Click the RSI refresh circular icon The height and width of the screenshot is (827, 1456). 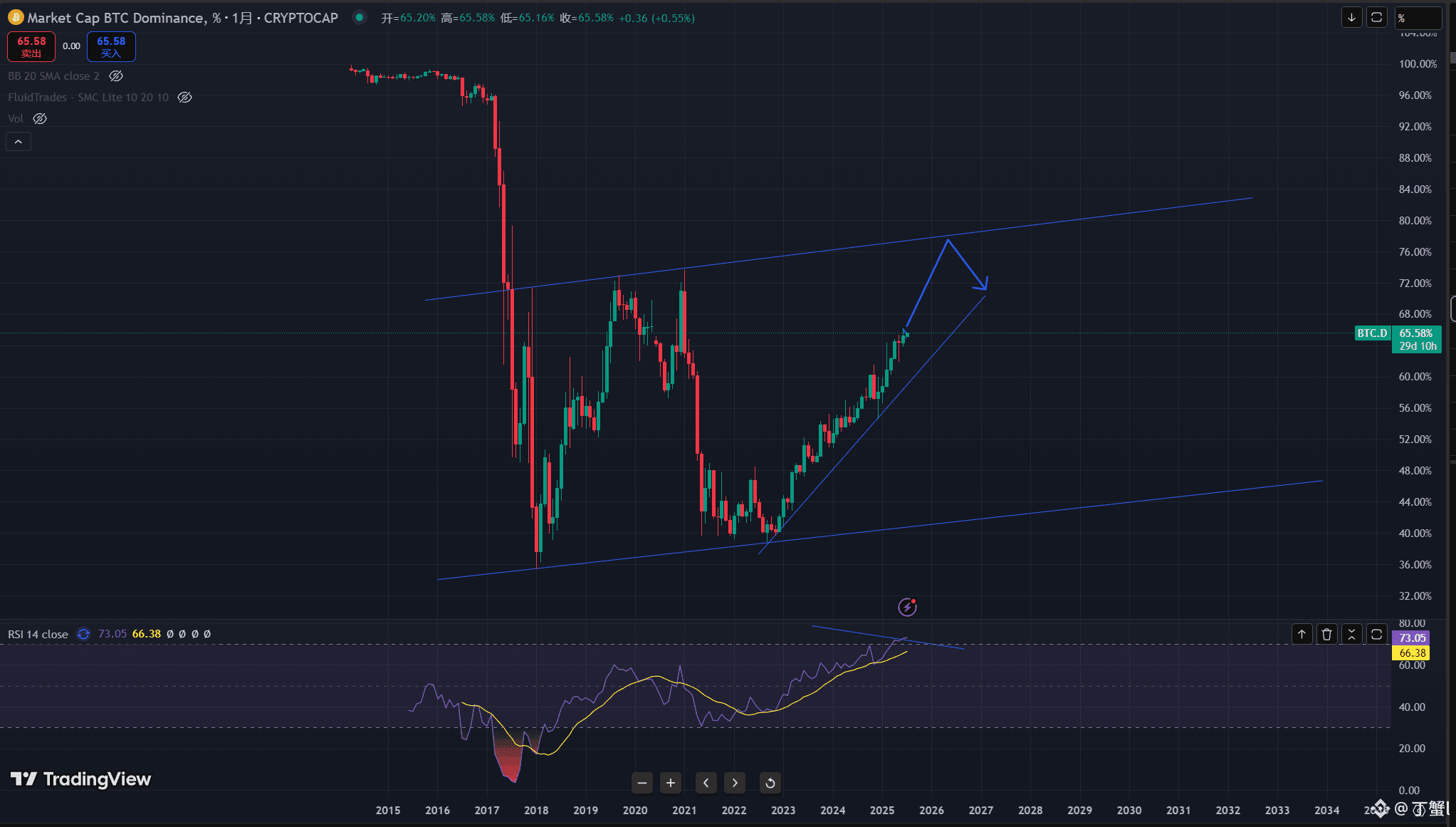83,634
